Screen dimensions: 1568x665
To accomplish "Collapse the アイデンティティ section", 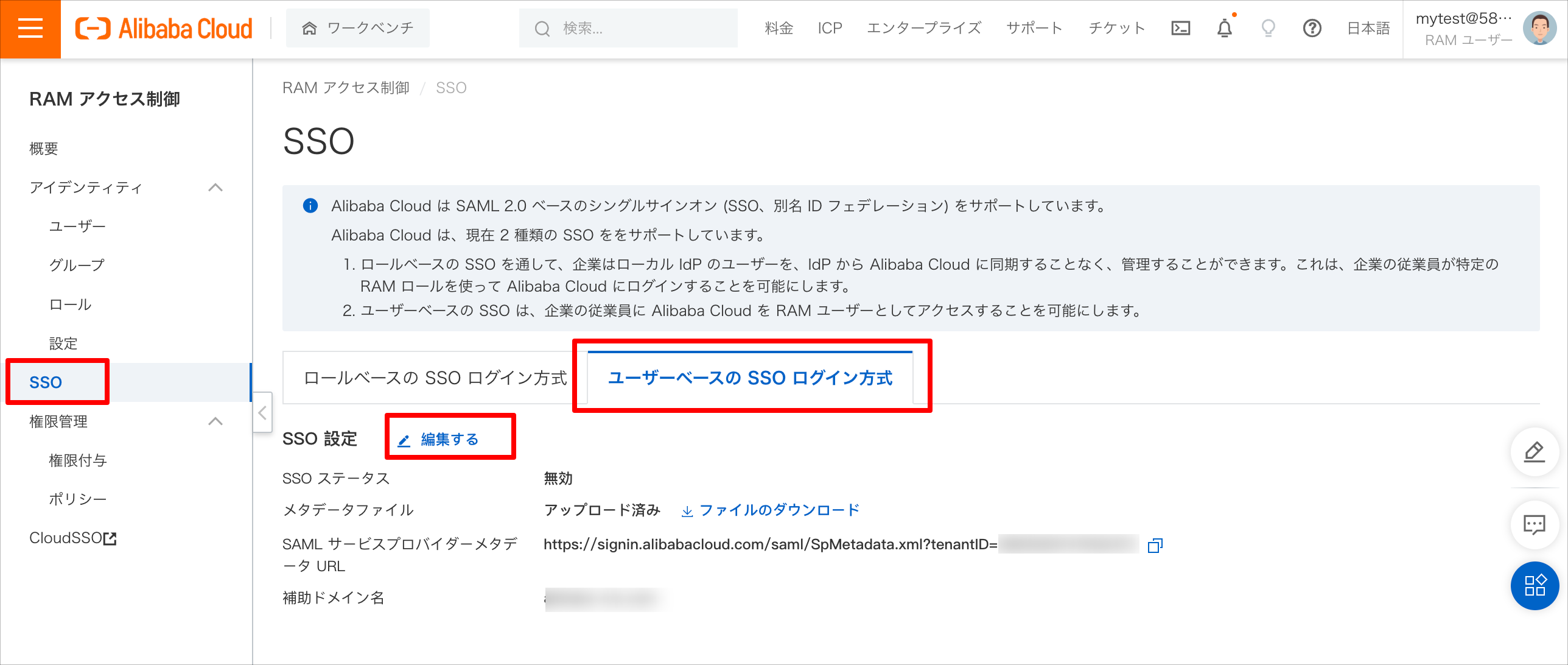I will [x=215, y=188].
